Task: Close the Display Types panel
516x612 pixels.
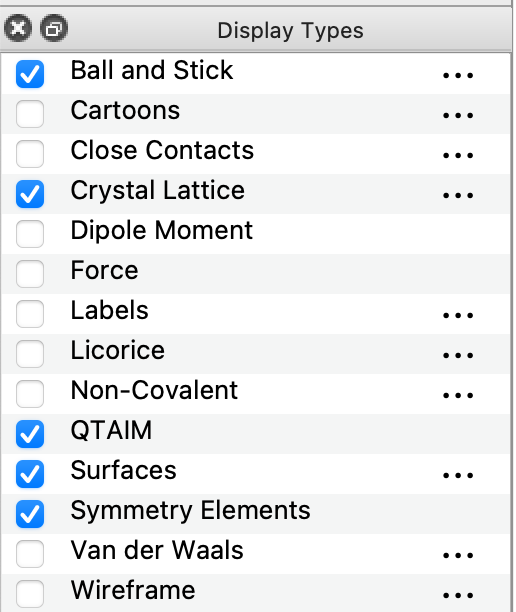Action: point(18,28)
